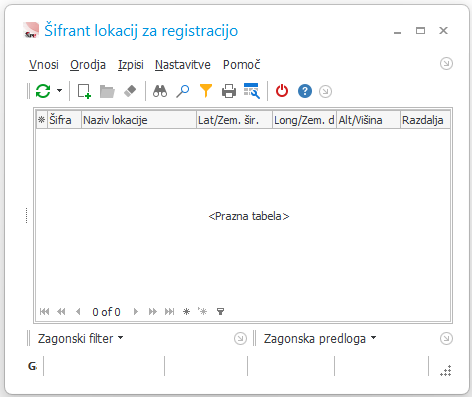Click the printer icon
Screen dimensions: 472x397
pos(229,91)
